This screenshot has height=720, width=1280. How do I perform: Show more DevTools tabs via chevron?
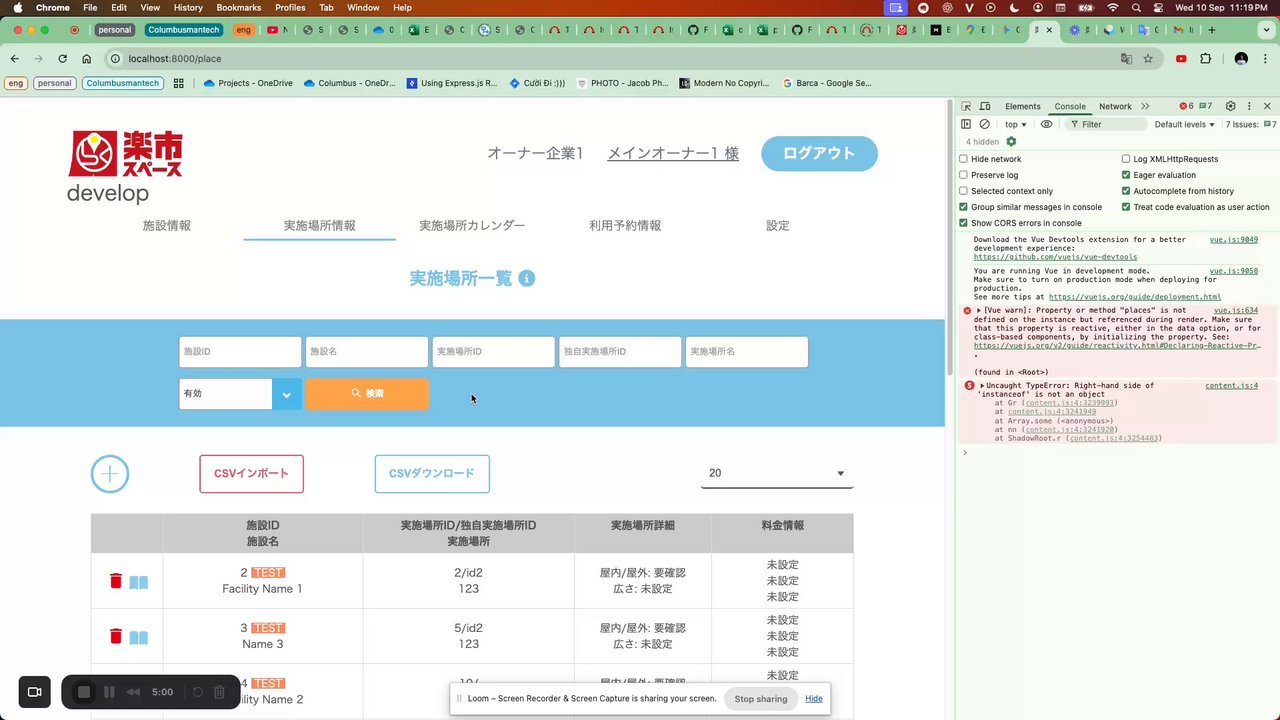click(x=1145, y=106)
